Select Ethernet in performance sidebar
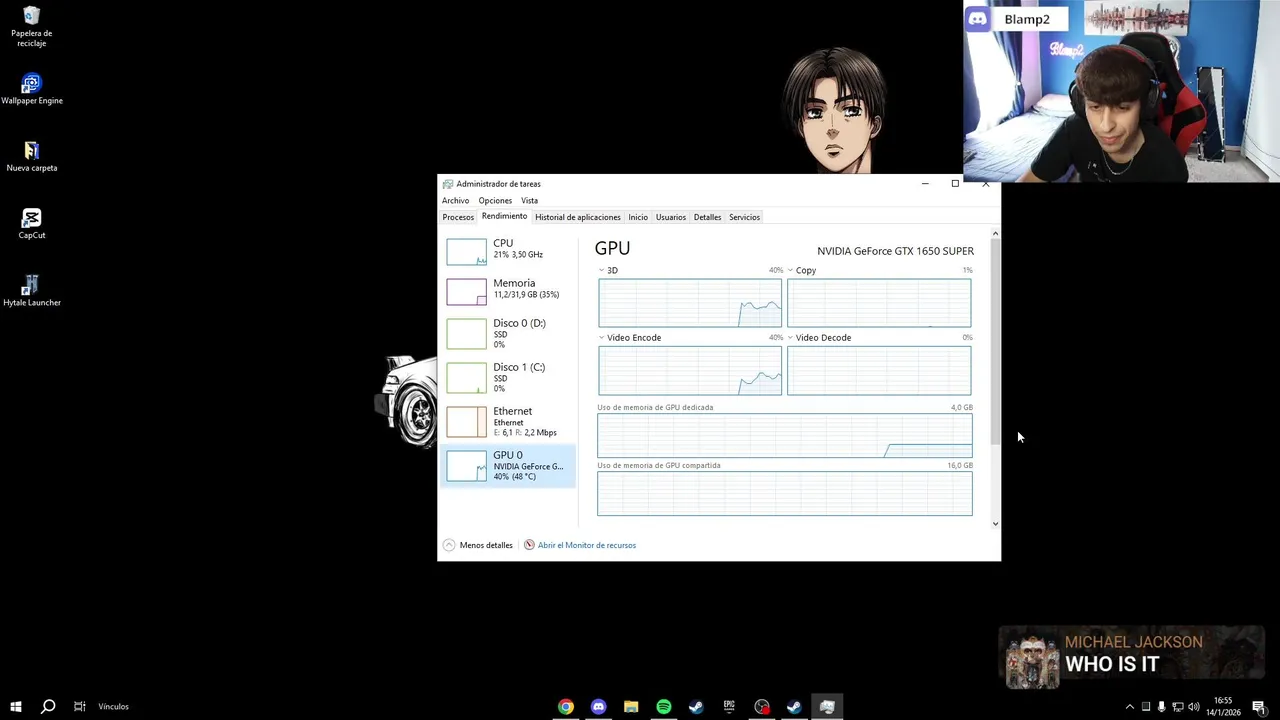 (509, 421)
